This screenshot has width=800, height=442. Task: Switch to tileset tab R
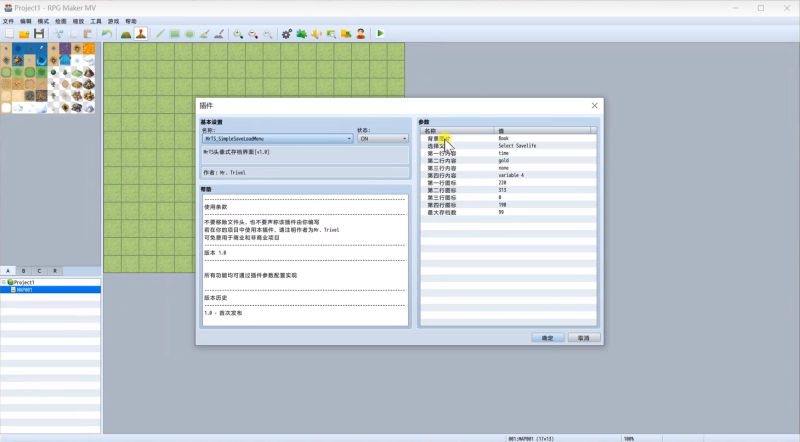(55, 271)
